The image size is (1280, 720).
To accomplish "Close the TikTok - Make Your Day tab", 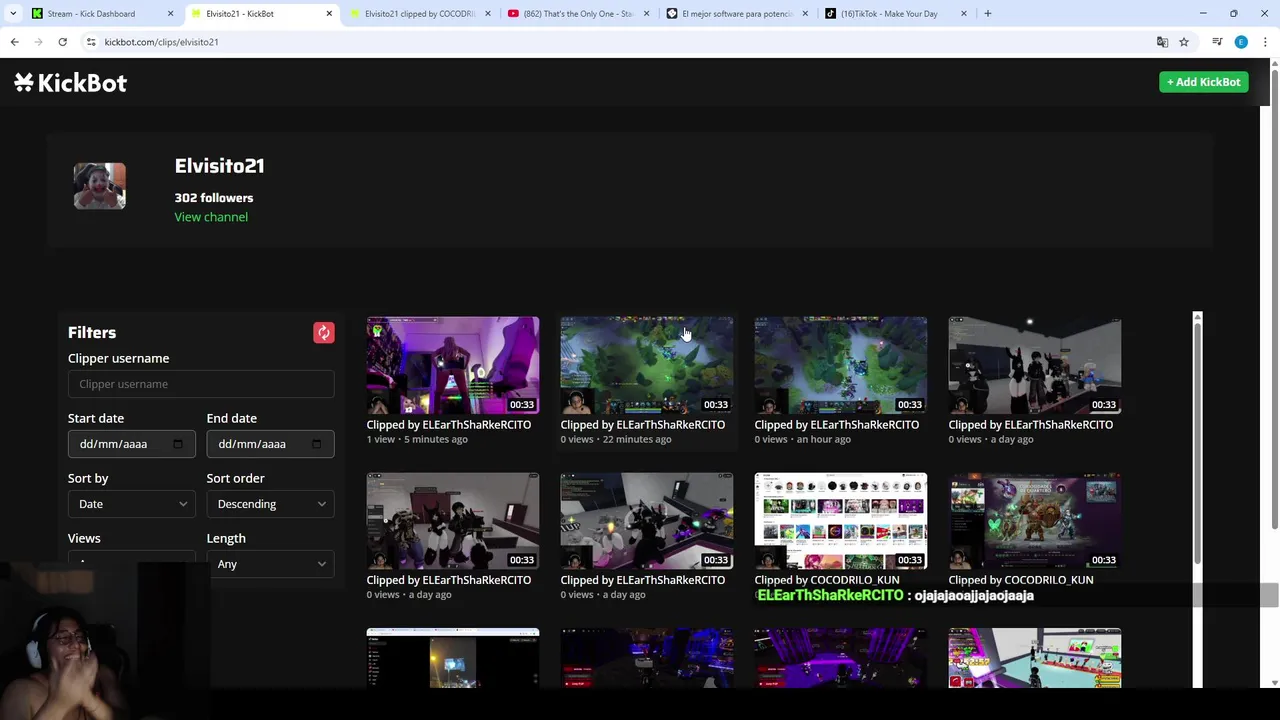I will (963, 14).
